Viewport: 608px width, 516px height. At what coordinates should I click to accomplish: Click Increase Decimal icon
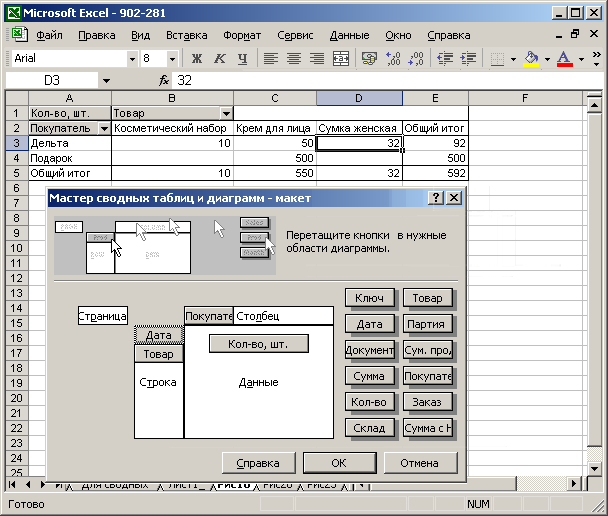point(393,59)
